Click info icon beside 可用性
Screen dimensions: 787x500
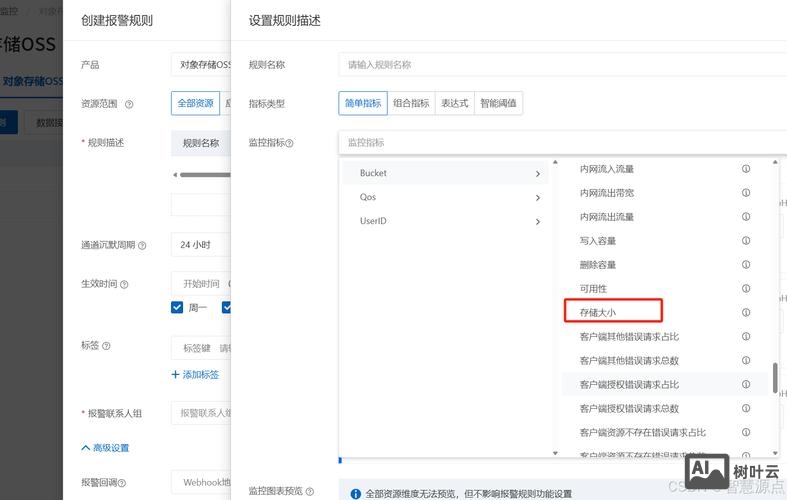point(746,288)
